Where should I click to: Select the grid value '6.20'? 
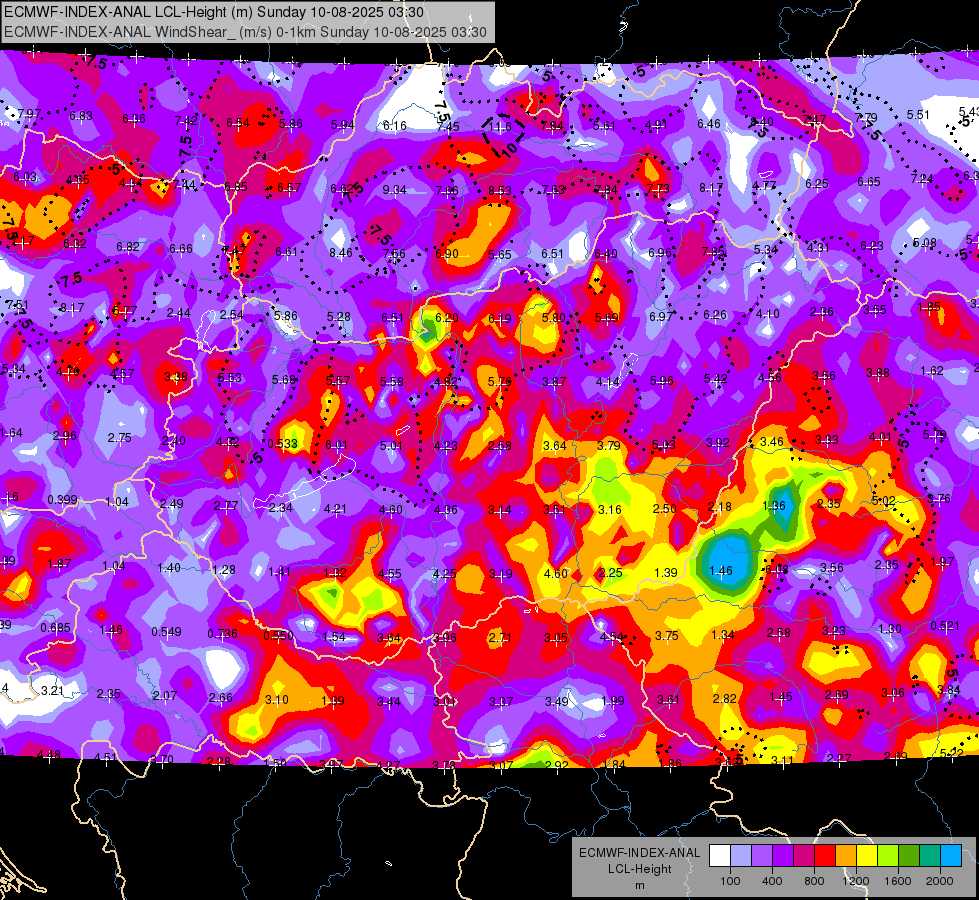coord(446,317)
